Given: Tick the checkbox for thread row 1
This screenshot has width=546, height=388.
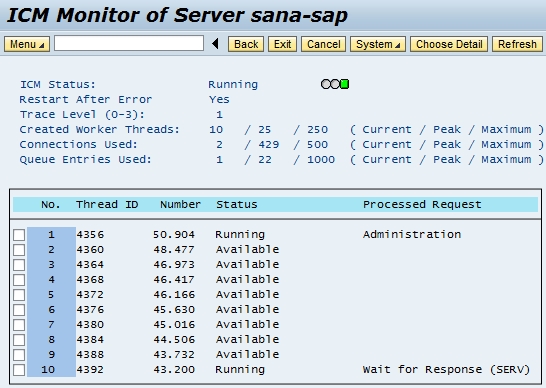Looking at the screenshot, I should [19, 235].
